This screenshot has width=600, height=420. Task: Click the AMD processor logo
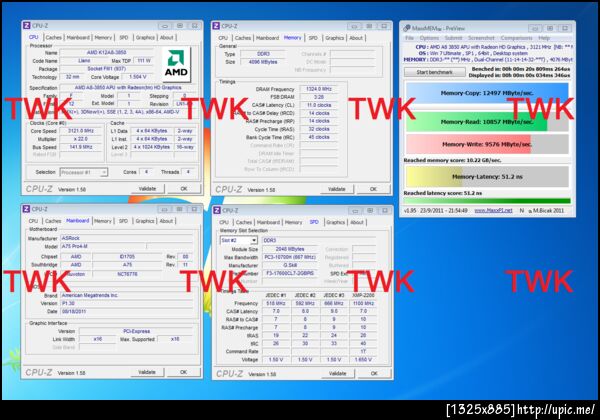click(176, 64)
